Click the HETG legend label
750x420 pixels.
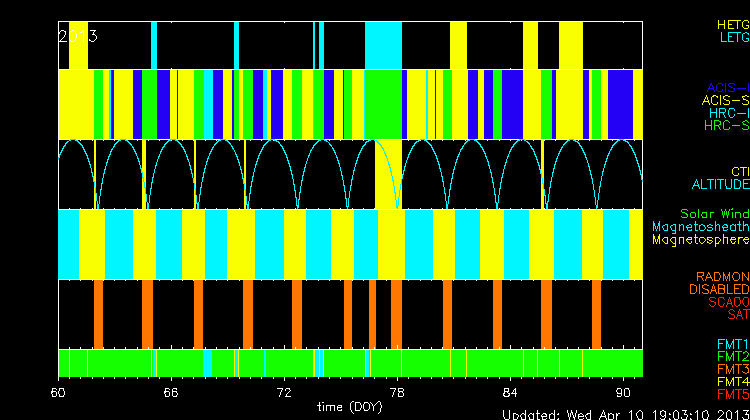pyautogui.click(x=732, y=23)
